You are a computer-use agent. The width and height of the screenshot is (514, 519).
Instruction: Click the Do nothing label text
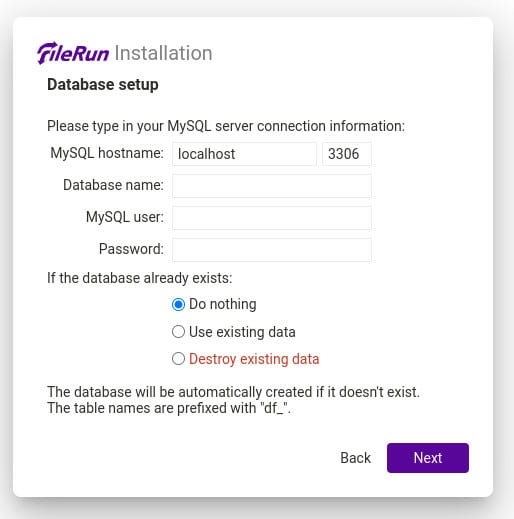(x=223, y=304)
